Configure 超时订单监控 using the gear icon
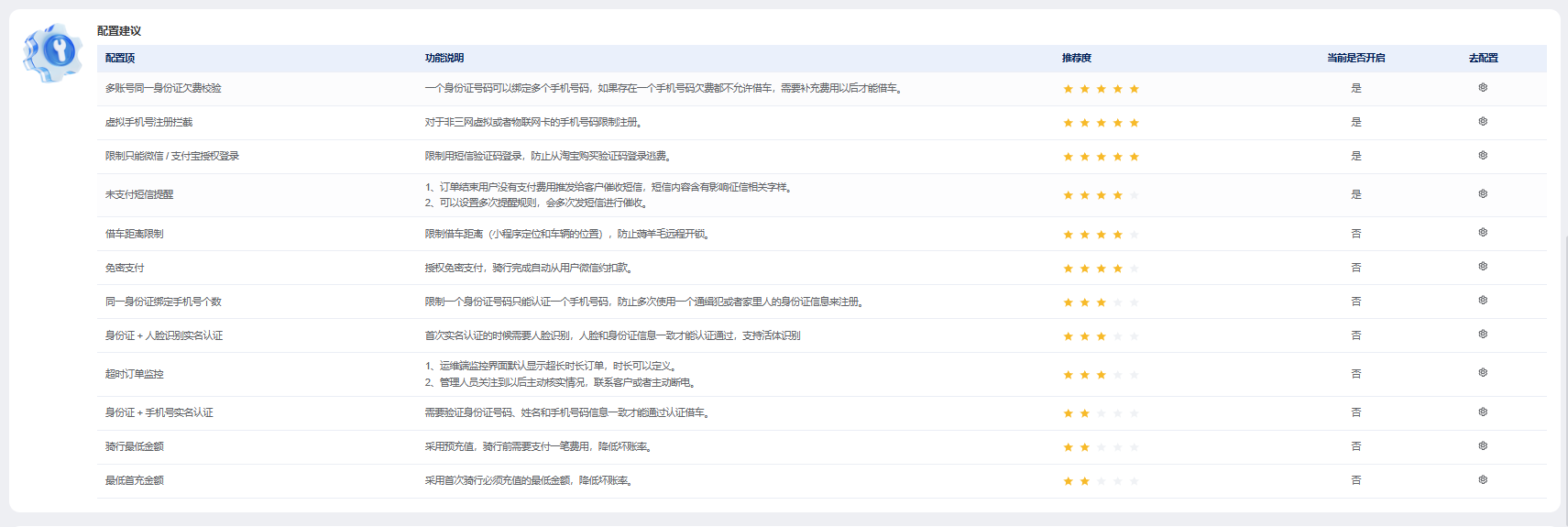The image size is (1568, 527). coord(1483,373)
